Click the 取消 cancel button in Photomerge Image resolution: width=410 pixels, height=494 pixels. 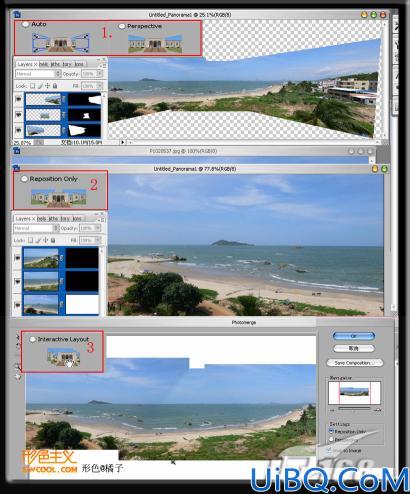click(x=354, y=348)
